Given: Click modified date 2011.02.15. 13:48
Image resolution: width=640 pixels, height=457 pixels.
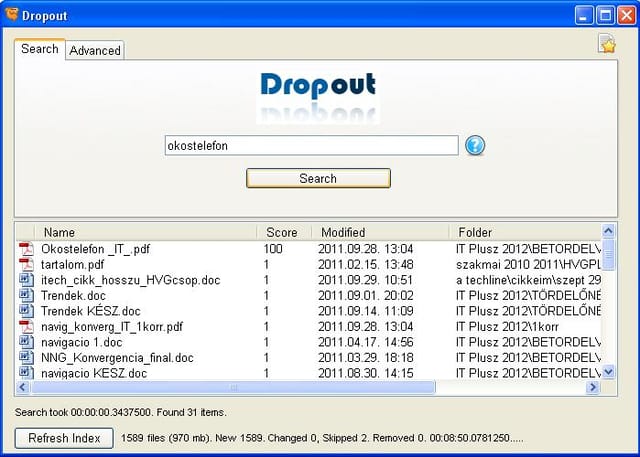Looking at the screenshot, I should click(366, 264).
